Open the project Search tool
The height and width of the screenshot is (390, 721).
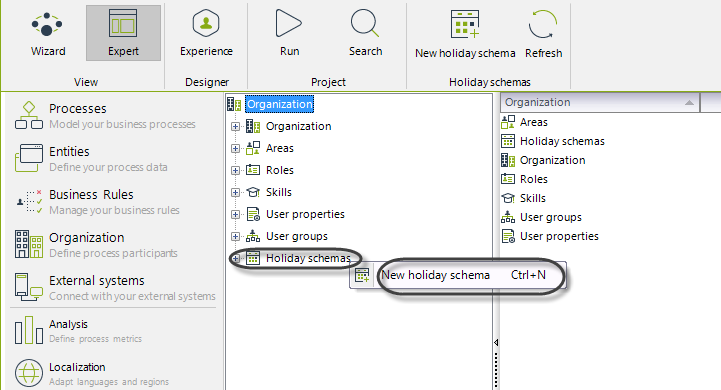pyautogui.click(x=365, y=34)
